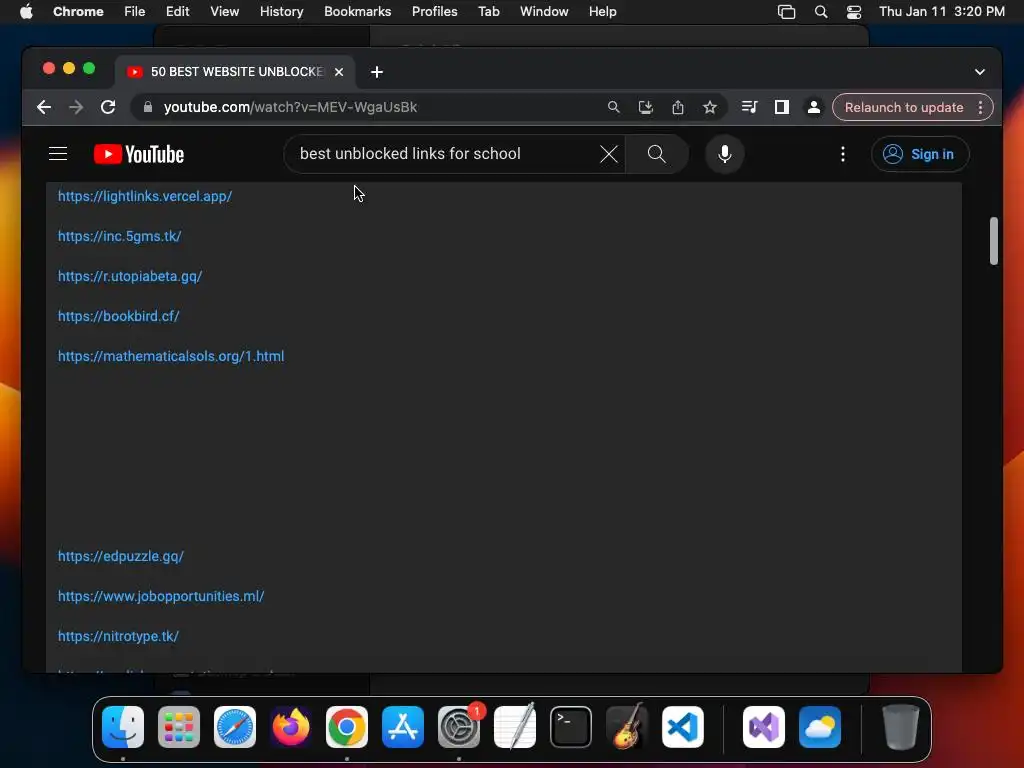Open the Profiles menu

(x=434, y=11)
